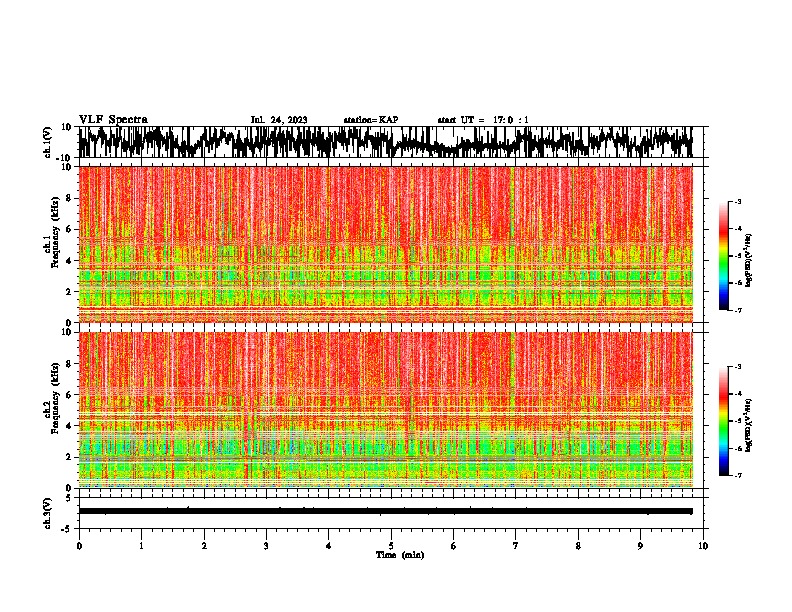Click time axis tick label "5"
792x612 pixels.
pos(391,546)
